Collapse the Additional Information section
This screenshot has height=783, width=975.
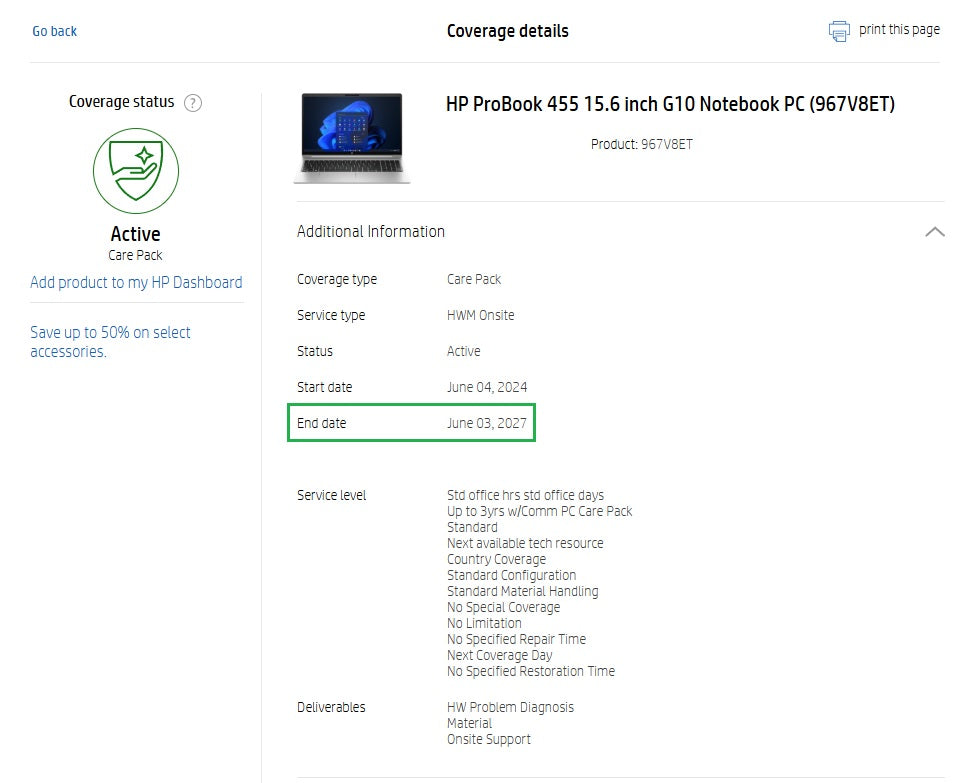point(935,231)
